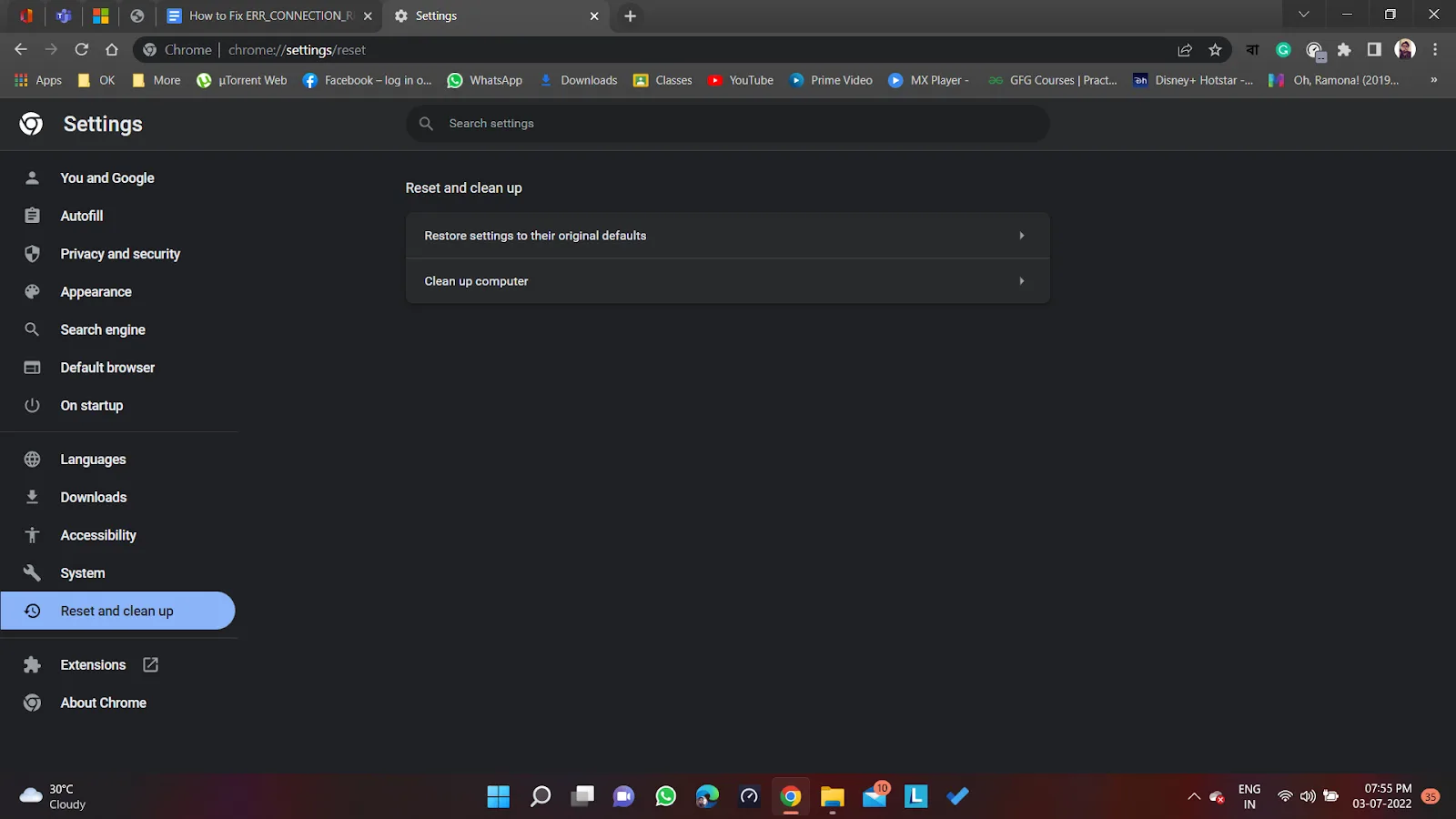Open the Autofill settings section
This screenshot has width=1456, height=819.
[x=82, y=217]
